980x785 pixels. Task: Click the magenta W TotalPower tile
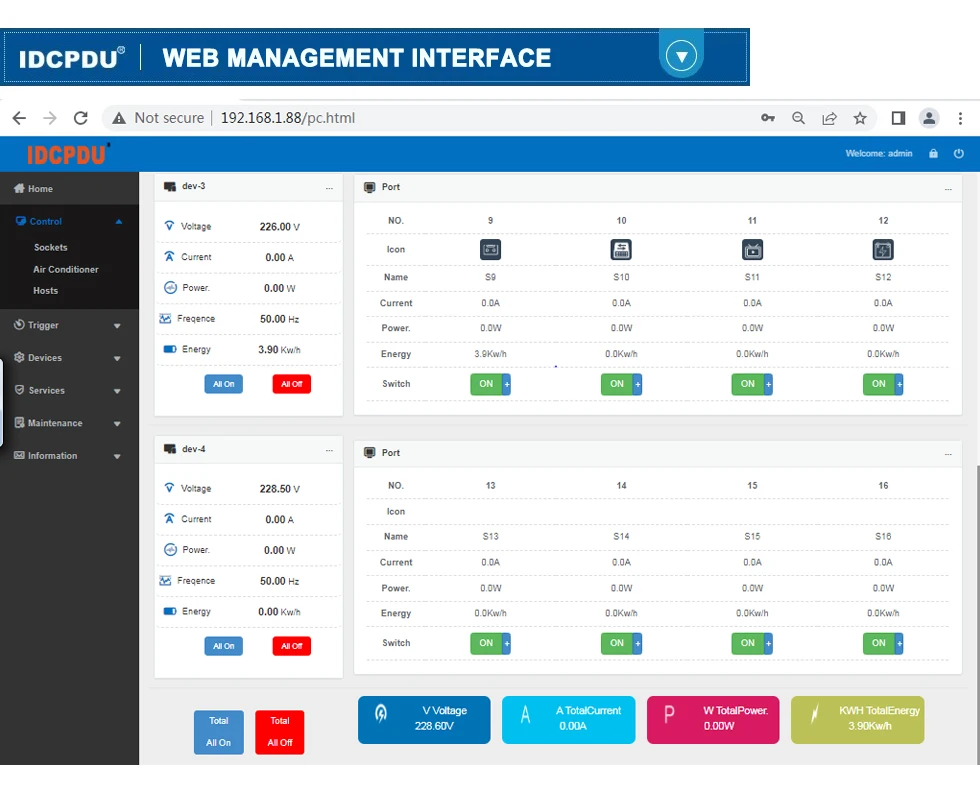713,719
